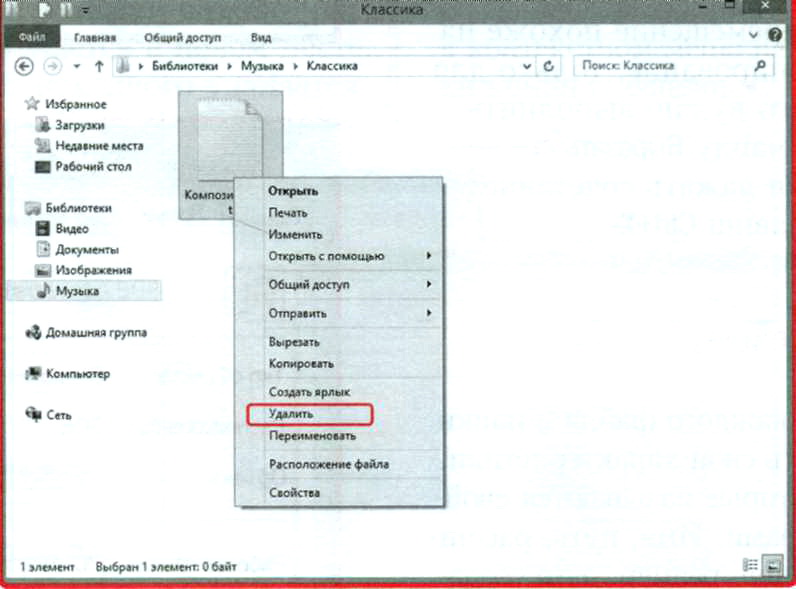This screenshot has width=796, height=589.
Task: Open the Компьютер node
Action: click(x=77, y=373)
